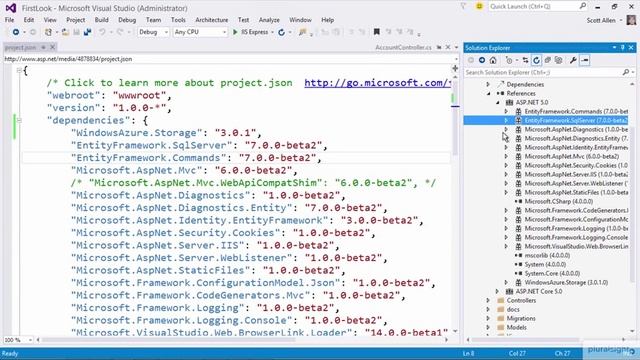Click the Navigate Backward toolbar arrow

(16, 32)
